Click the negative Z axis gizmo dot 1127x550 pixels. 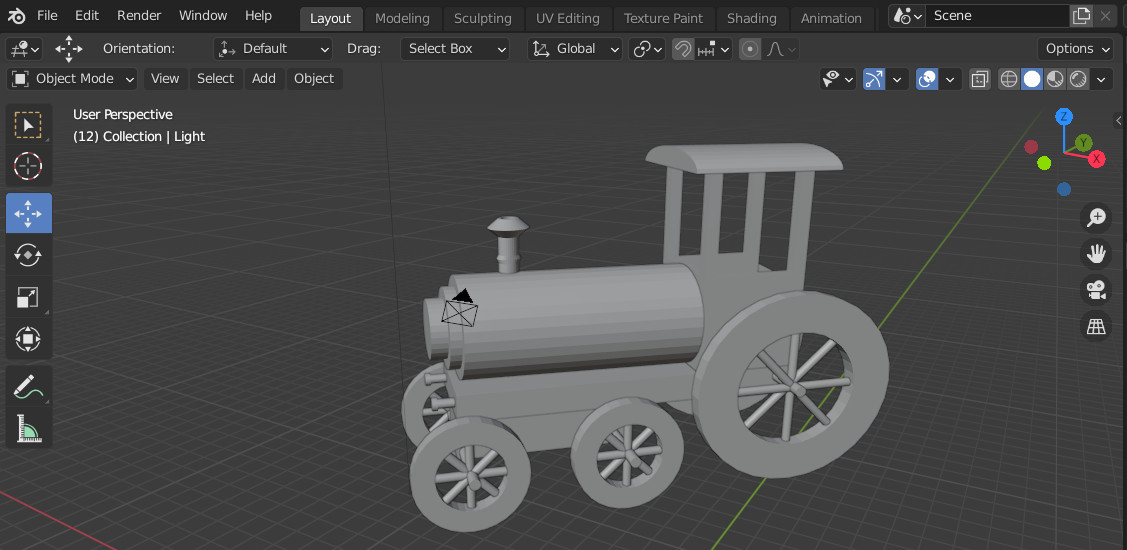(x=1064, y=189)
